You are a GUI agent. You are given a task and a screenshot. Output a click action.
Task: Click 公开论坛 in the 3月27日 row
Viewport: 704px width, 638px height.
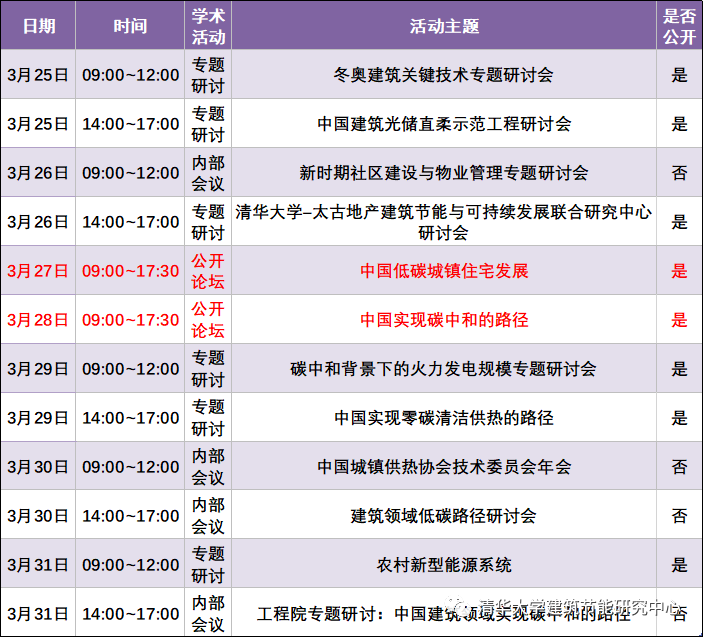208,271
